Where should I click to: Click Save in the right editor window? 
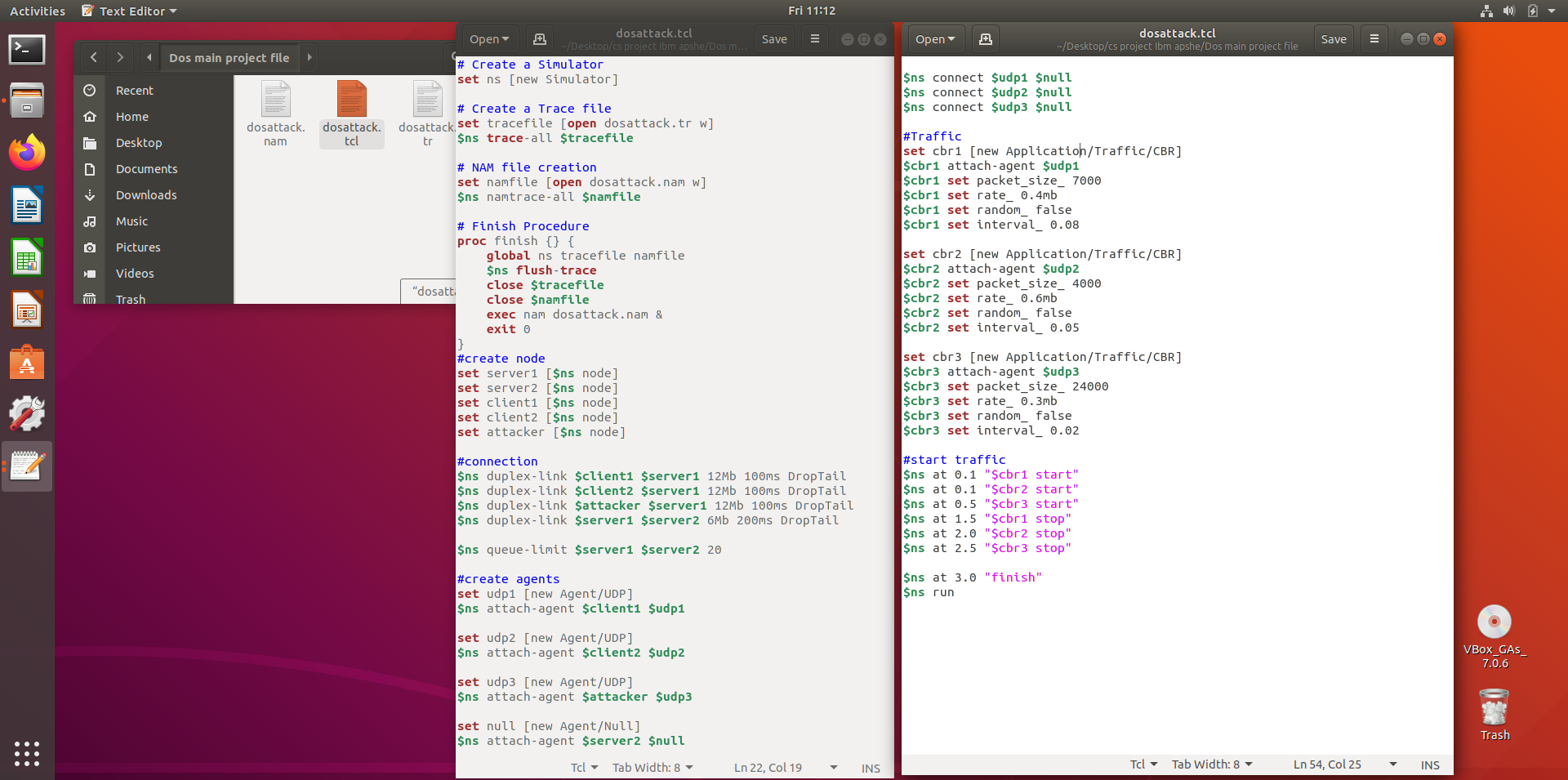click(x=1333, y=38)
